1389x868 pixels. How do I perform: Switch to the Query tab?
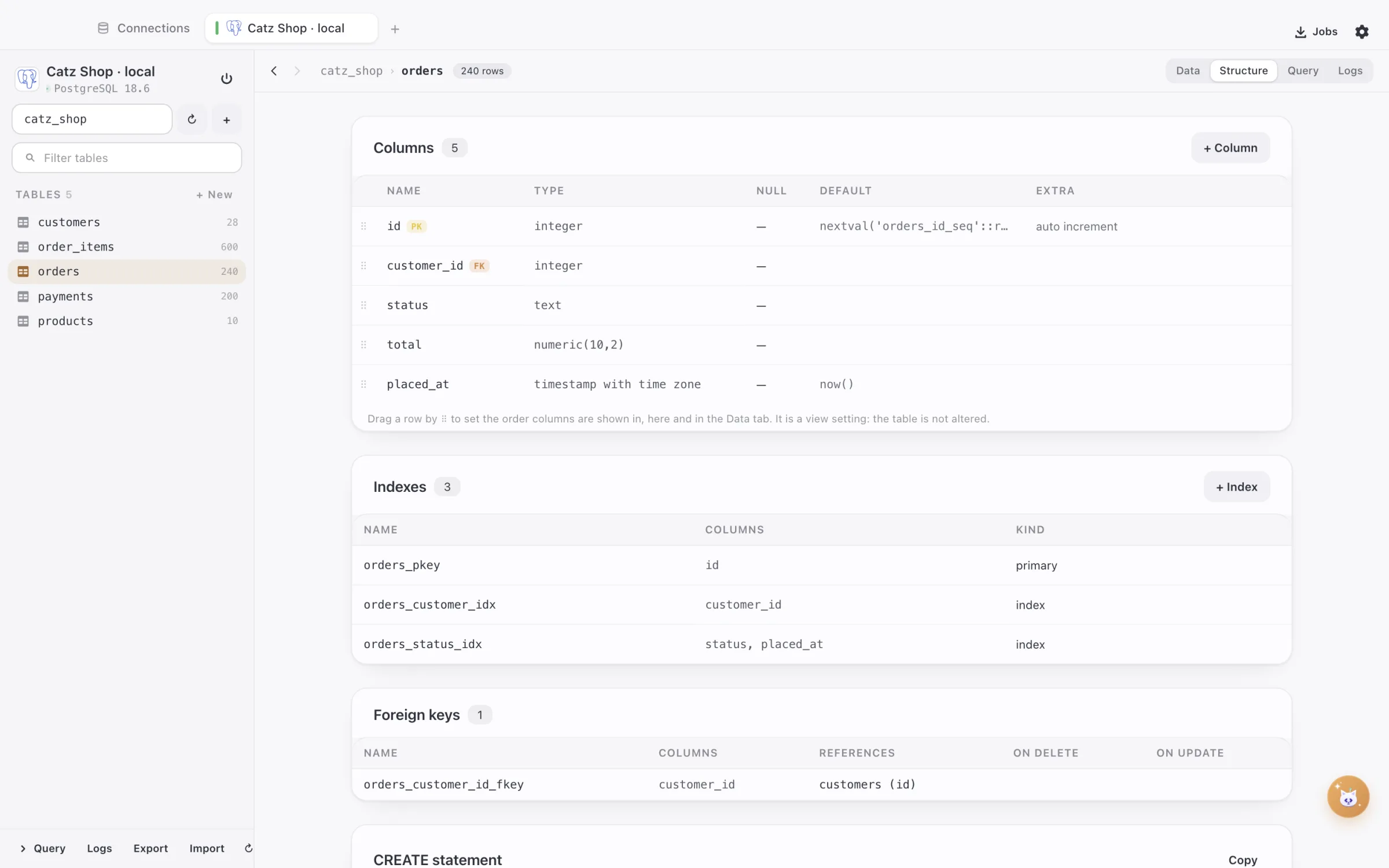point(1303,71)
